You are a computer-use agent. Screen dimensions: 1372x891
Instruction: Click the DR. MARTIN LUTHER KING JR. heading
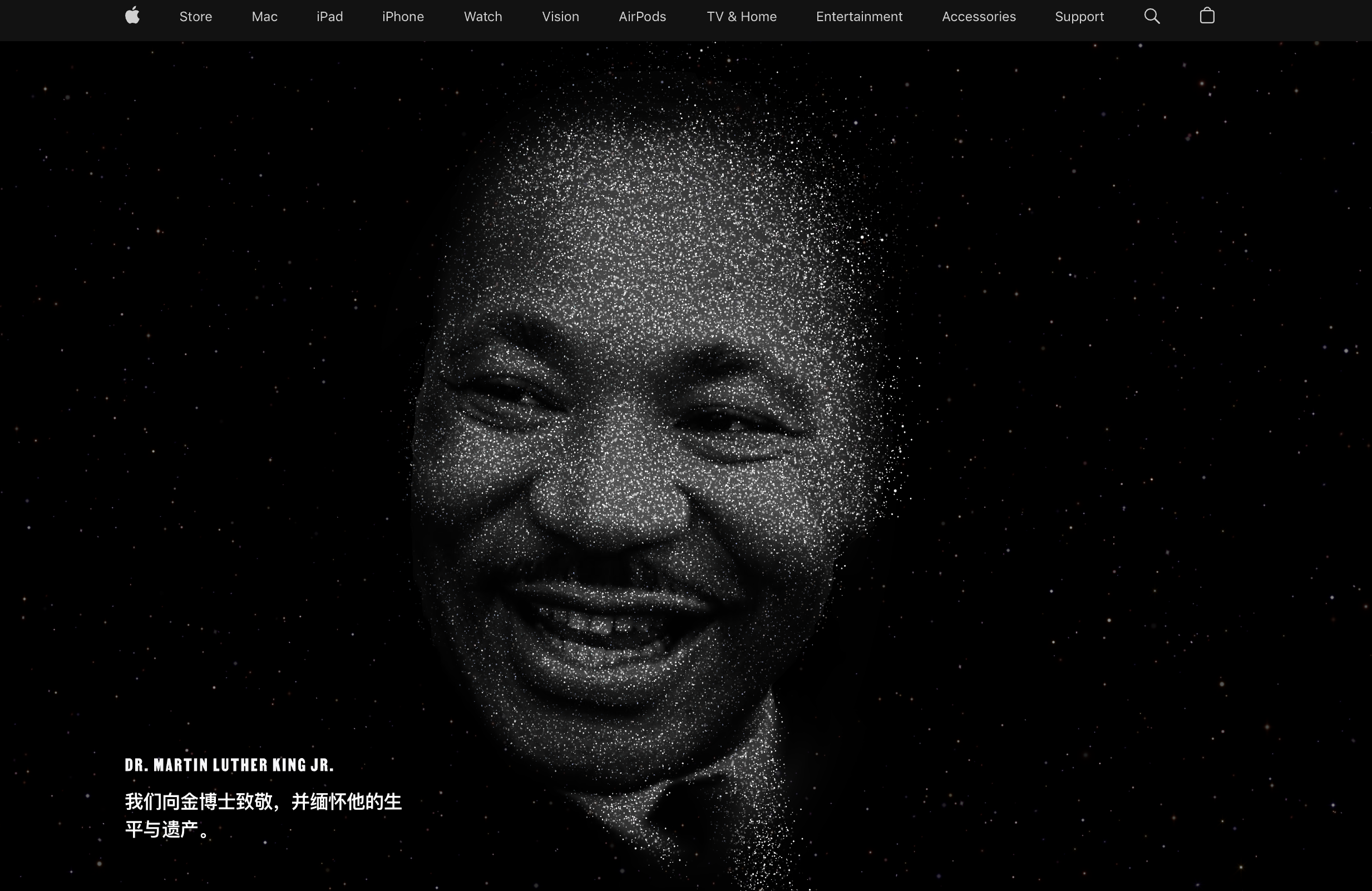(229, 765)
